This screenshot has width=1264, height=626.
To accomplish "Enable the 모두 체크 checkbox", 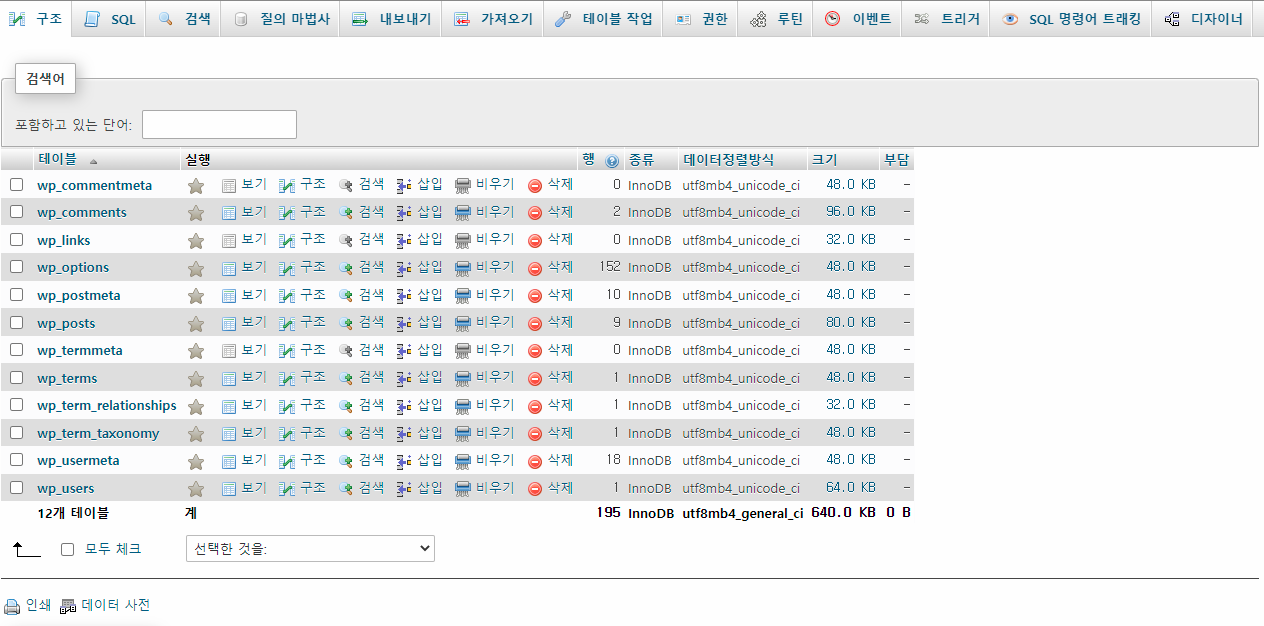I will (x=68, y=550).
